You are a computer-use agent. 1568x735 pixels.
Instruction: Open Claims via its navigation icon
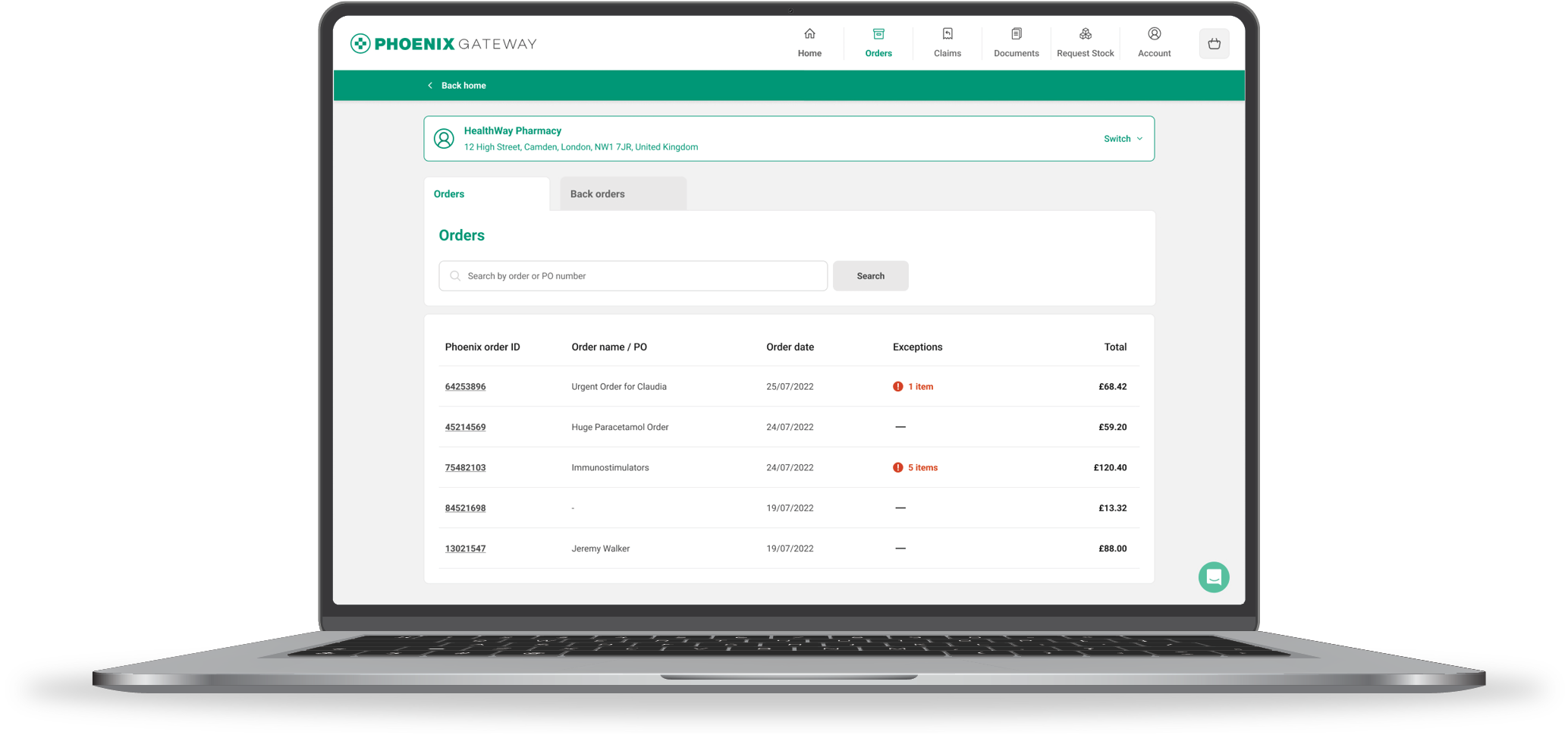coord(947,33)
